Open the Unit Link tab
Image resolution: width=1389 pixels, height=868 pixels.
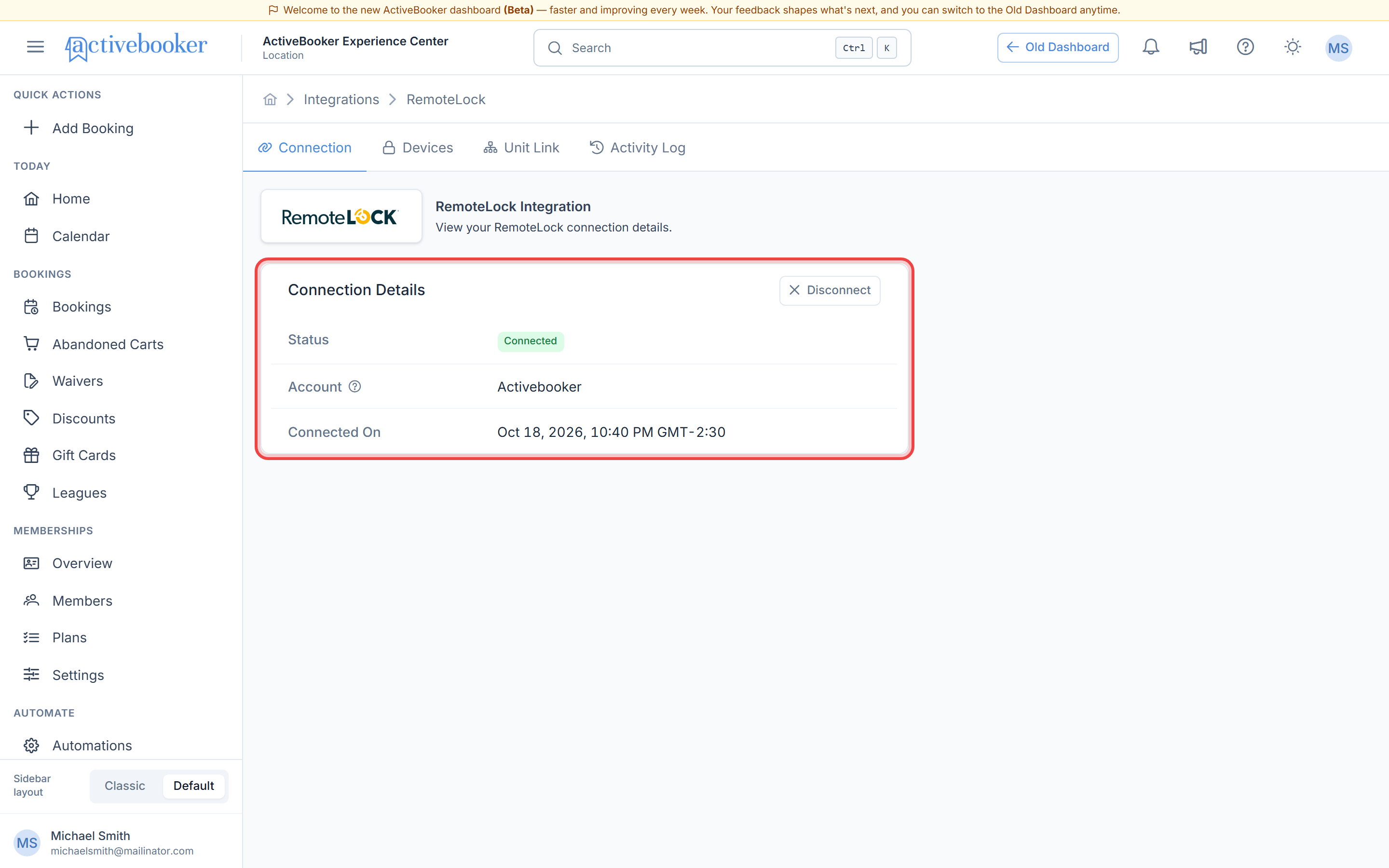coord(520,148)
